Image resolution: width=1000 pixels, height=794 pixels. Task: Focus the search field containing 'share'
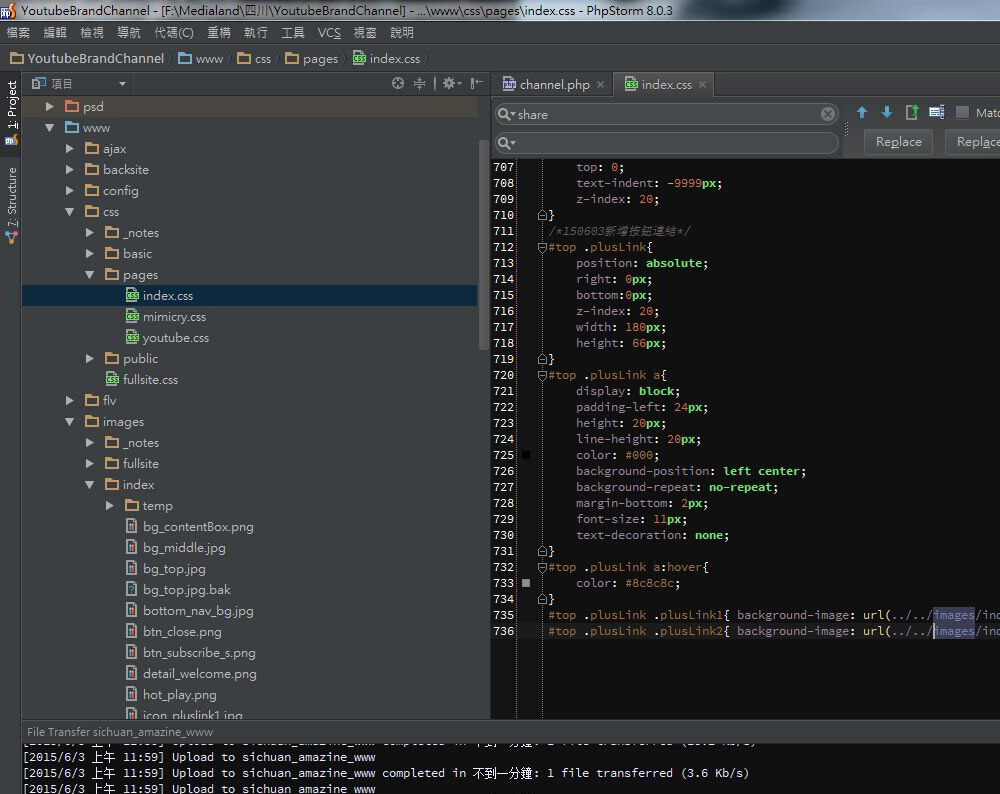pos(666,114)
